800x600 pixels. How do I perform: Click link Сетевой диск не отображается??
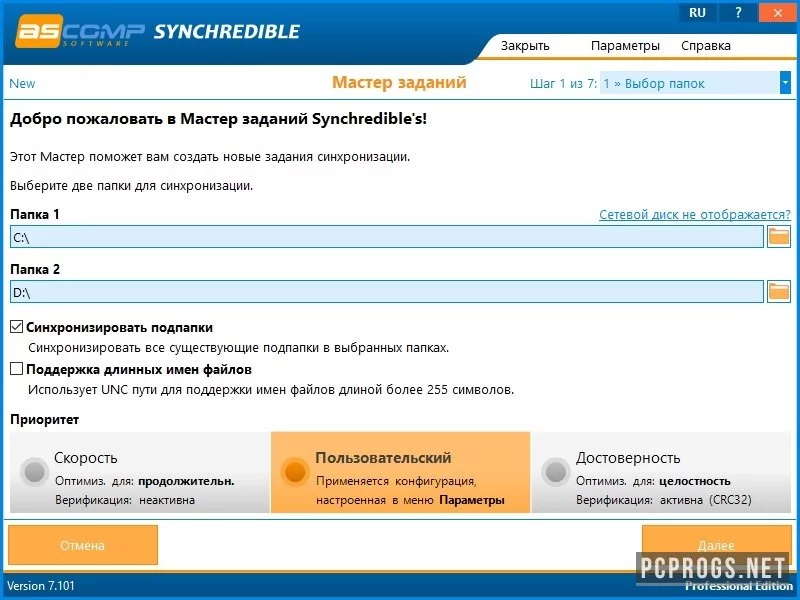click(694, 215)
